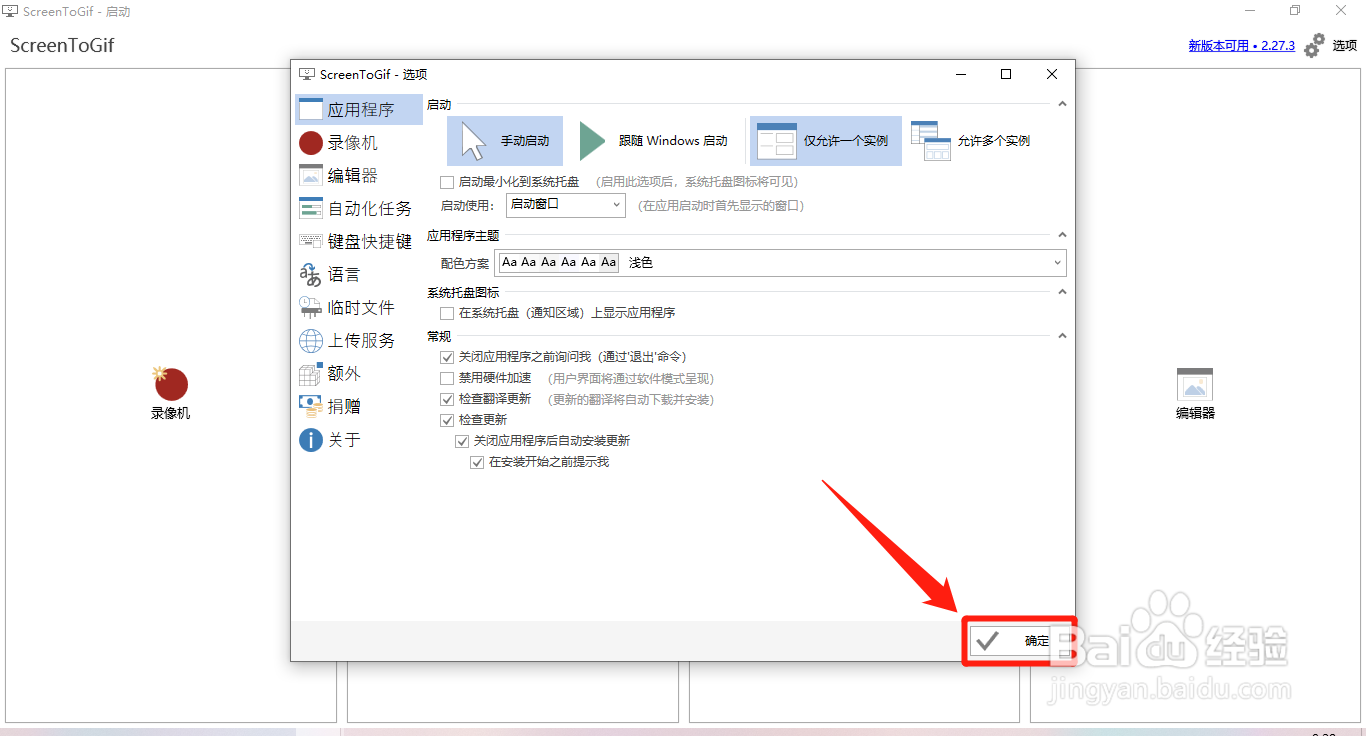
Task: Toggle ask before closing application (关闭应用程序之前询问我)
Action: click(x=447, y=357)
